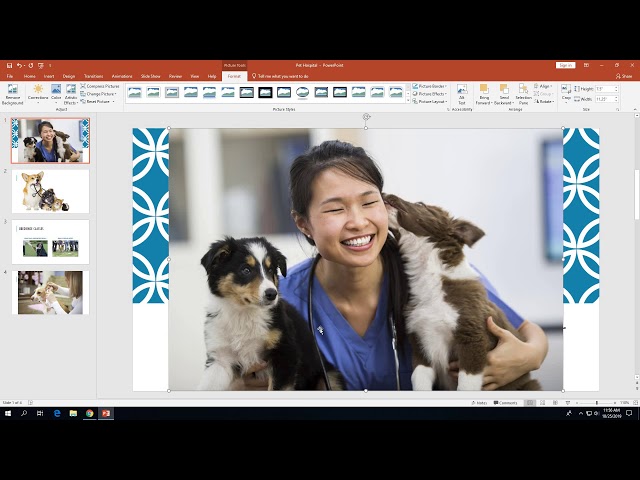Open Comments pane from status bar
The image size is (640, 480).
(x=505, y=402)
